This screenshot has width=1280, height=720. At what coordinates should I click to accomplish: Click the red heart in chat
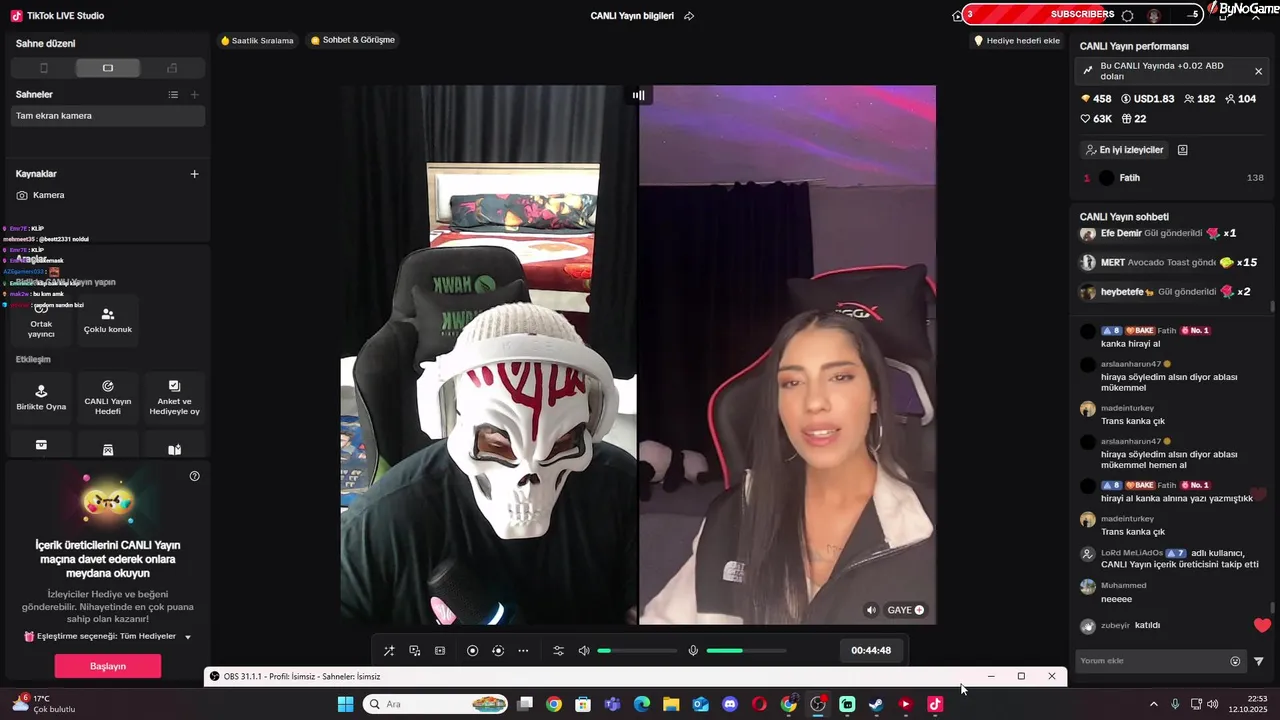pyautogui.click(x=1262, y=626)
